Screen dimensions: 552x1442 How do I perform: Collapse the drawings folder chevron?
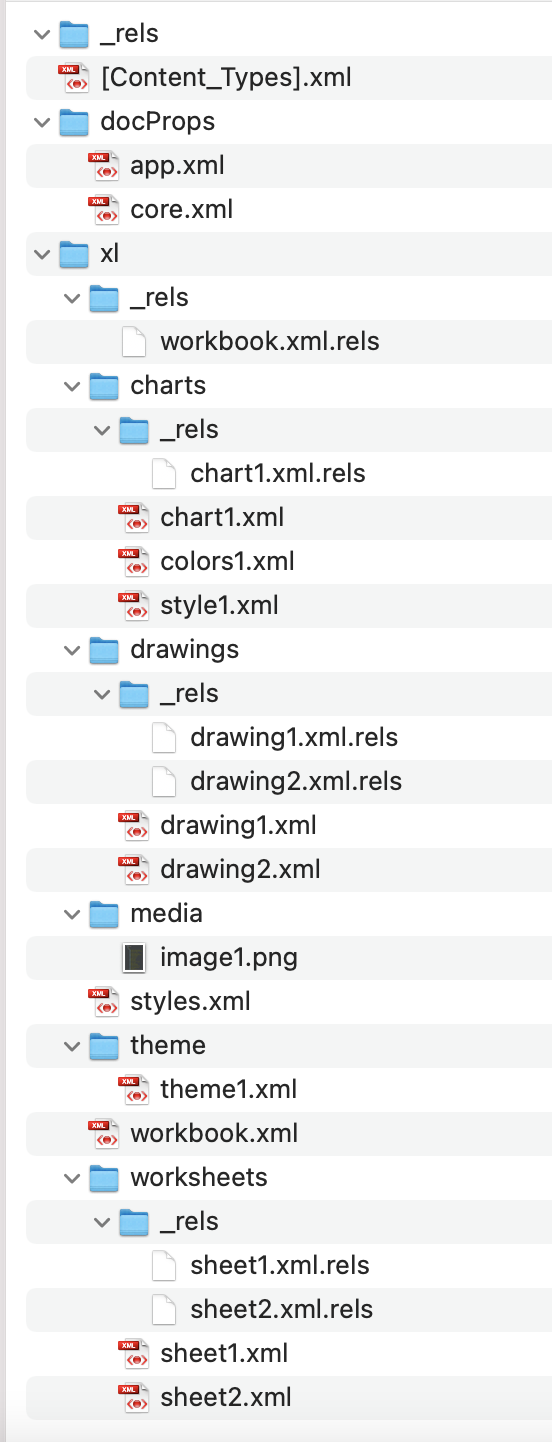coord(71,650)
